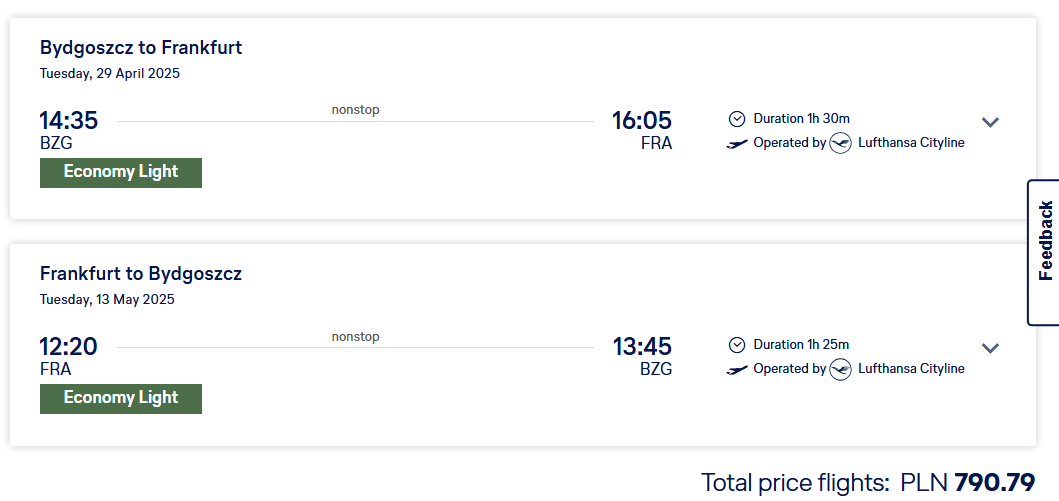
Task: Click the clock icon beside Duration 1h 25m
Action: click(x=737, y=345)
